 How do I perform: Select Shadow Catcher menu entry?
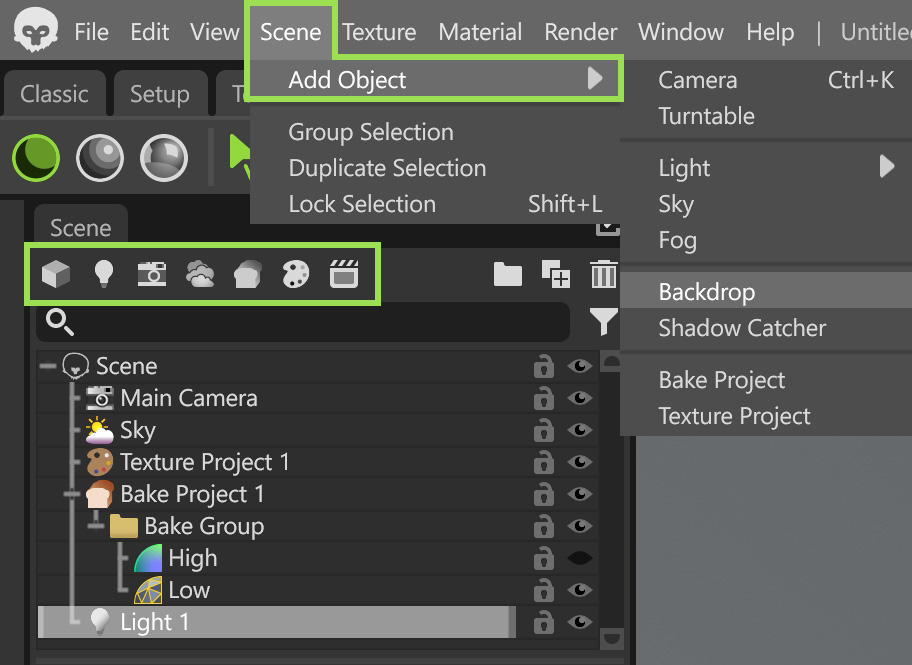pyautogui.click(x=742, y=328)
